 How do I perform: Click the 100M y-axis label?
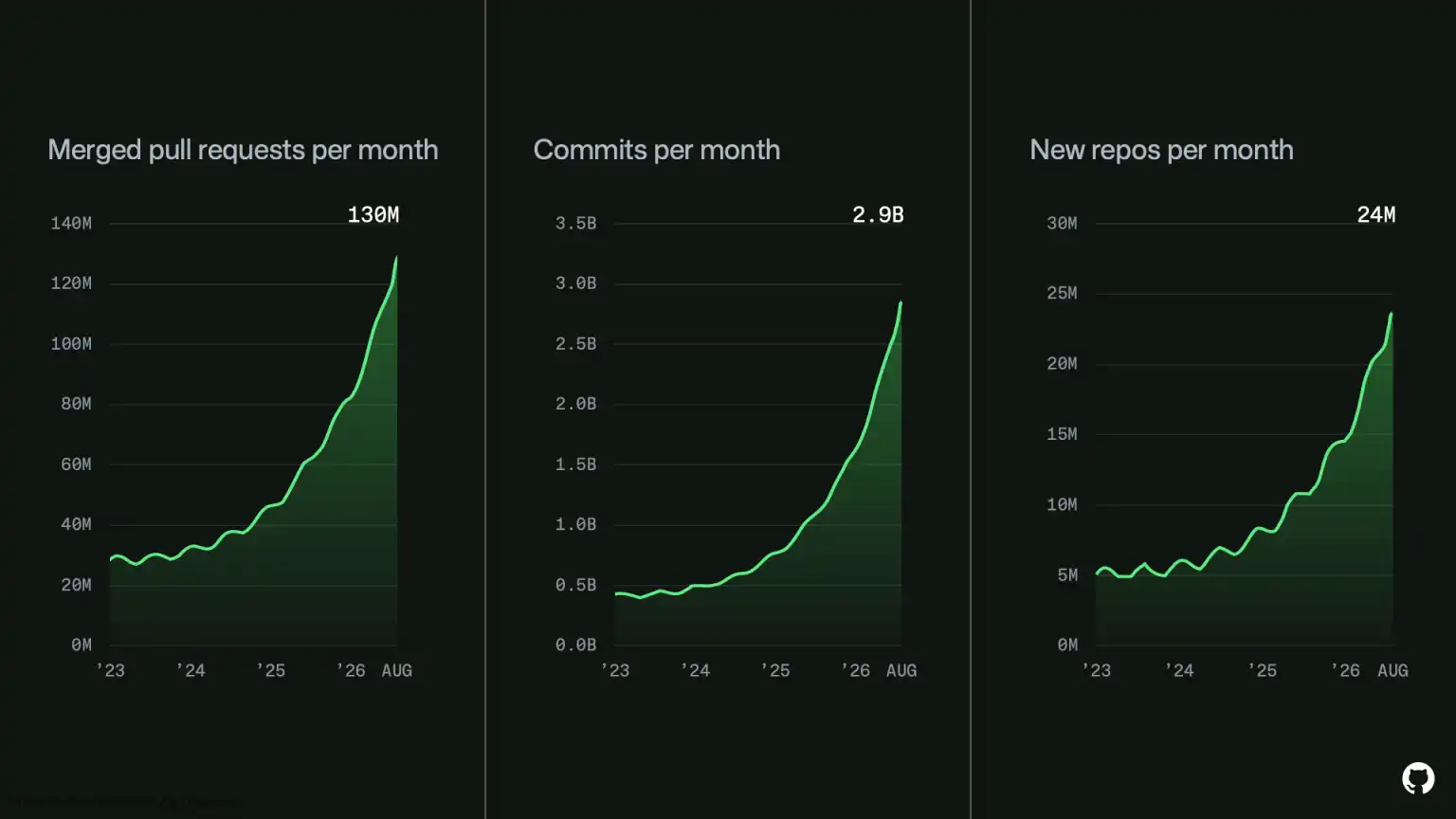(x=71, y=344)
